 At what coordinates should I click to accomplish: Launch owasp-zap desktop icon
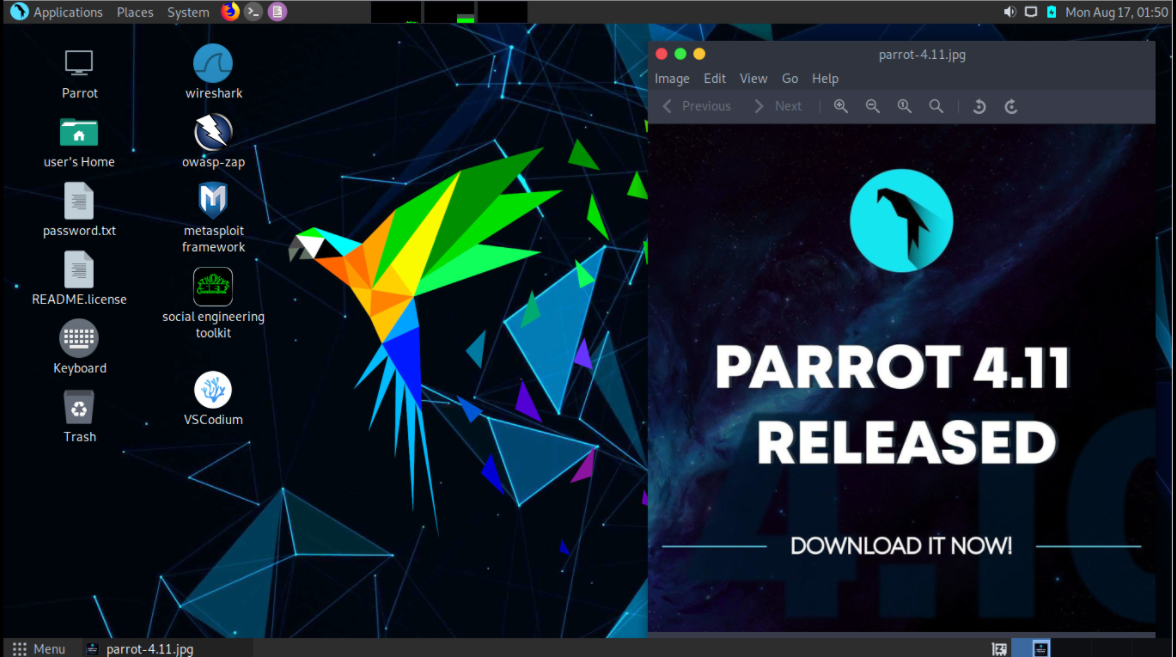pyautogui.click(x=213, y=133)
